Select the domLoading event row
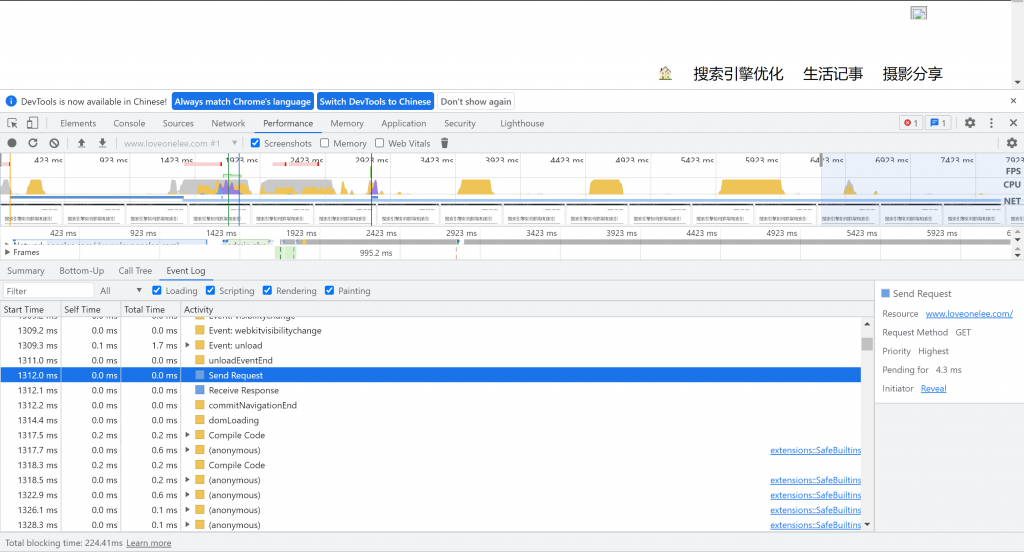The width and height of the screenshot is (1024, 552). pos(430,420)
